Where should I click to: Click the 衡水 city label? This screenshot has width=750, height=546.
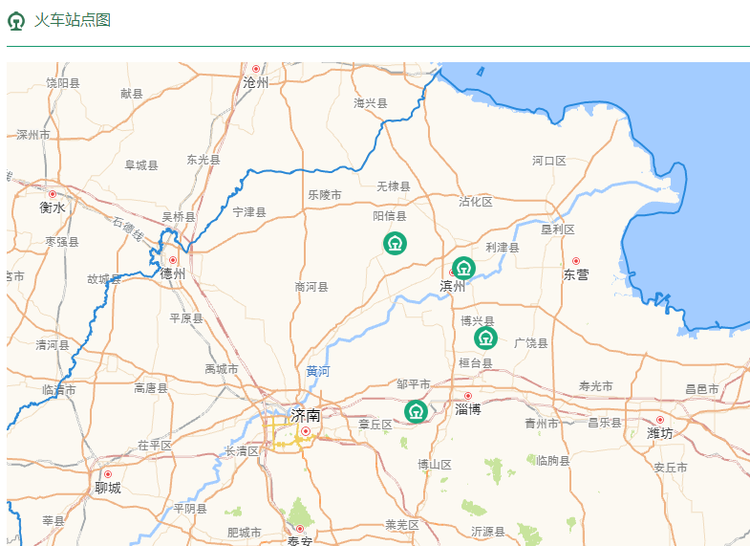(x=52, y=207)
